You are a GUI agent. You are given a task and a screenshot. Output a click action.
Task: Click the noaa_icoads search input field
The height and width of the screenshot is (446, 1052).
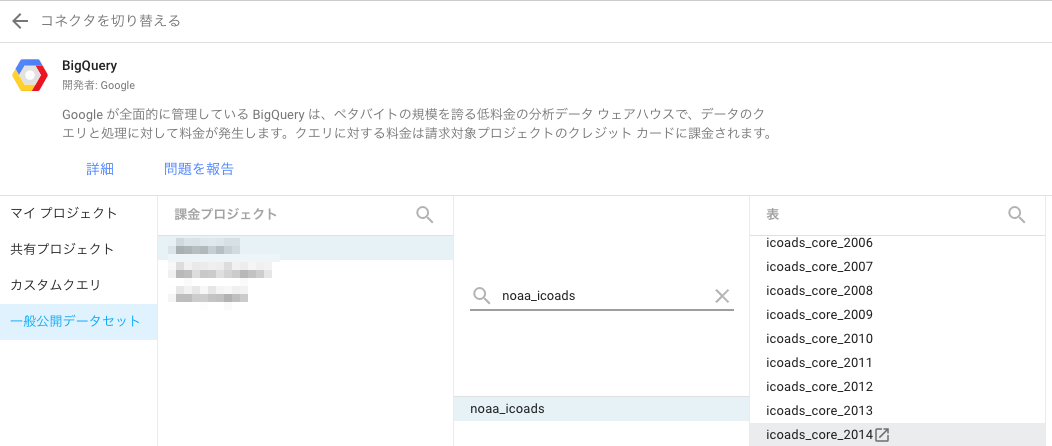tap(602, 296)
